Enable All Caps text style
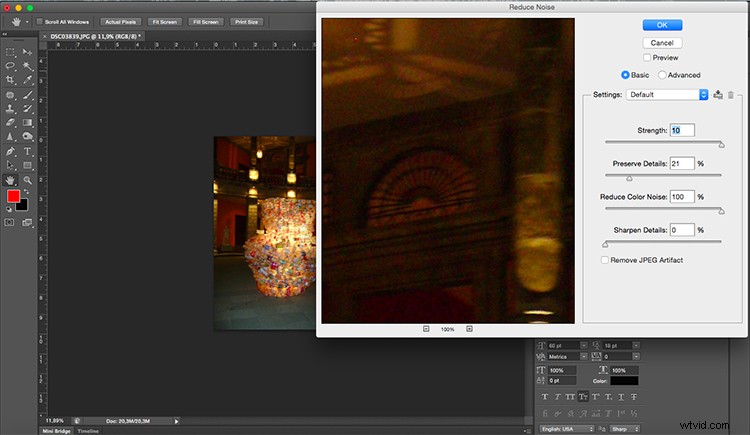 [x=570, y=397]
